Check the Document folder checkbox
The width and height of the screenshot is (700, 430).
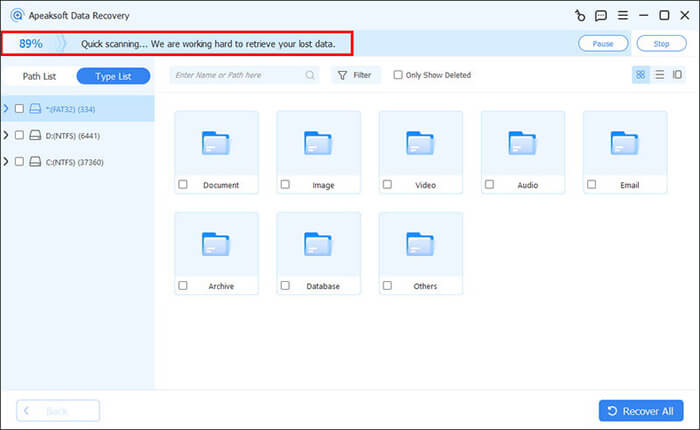click(183, 184)
